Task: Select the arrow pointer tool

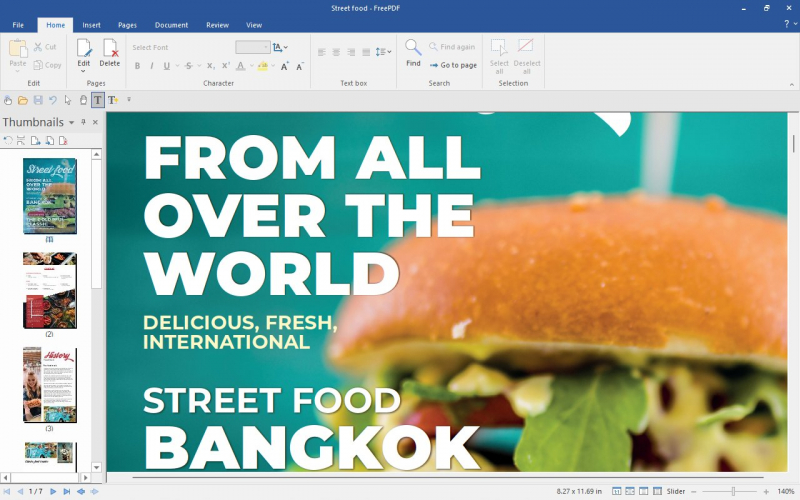Action: [68, 100]
